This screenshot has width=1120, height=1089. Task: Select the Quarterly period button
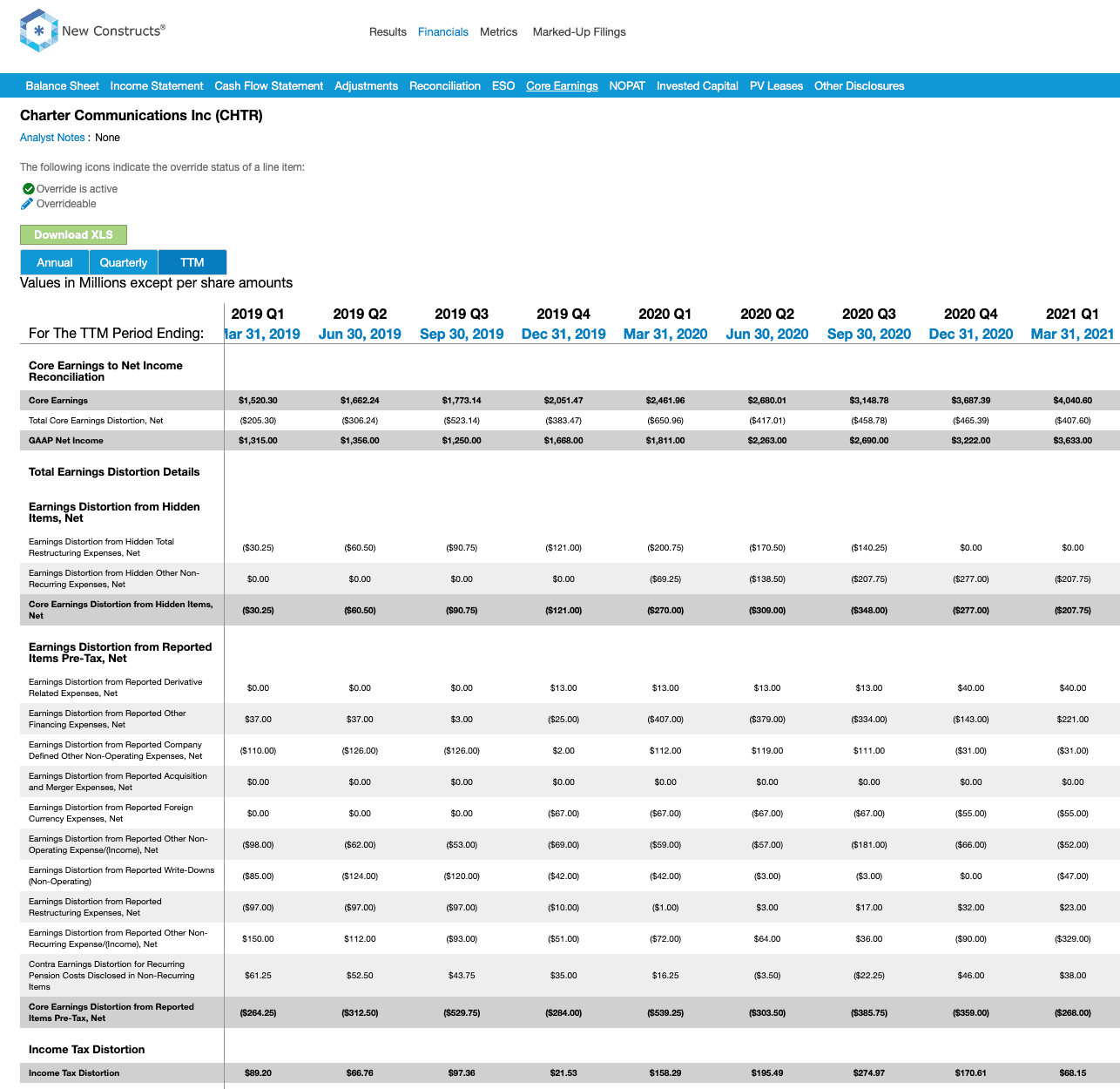[x=124, y=262]
